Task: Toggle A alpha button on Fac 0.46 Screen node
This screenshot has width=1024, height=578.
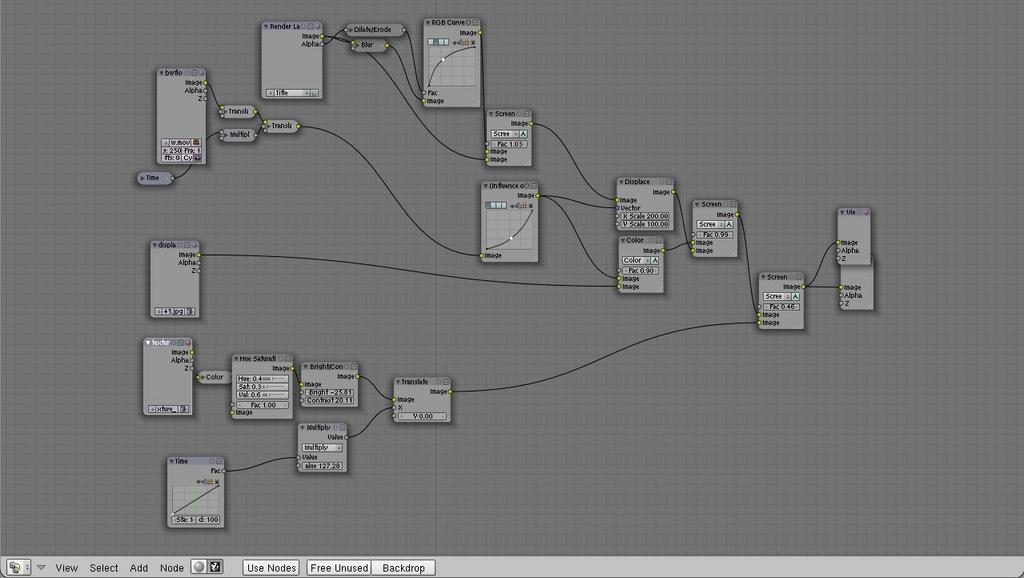Action: (795, 296)
